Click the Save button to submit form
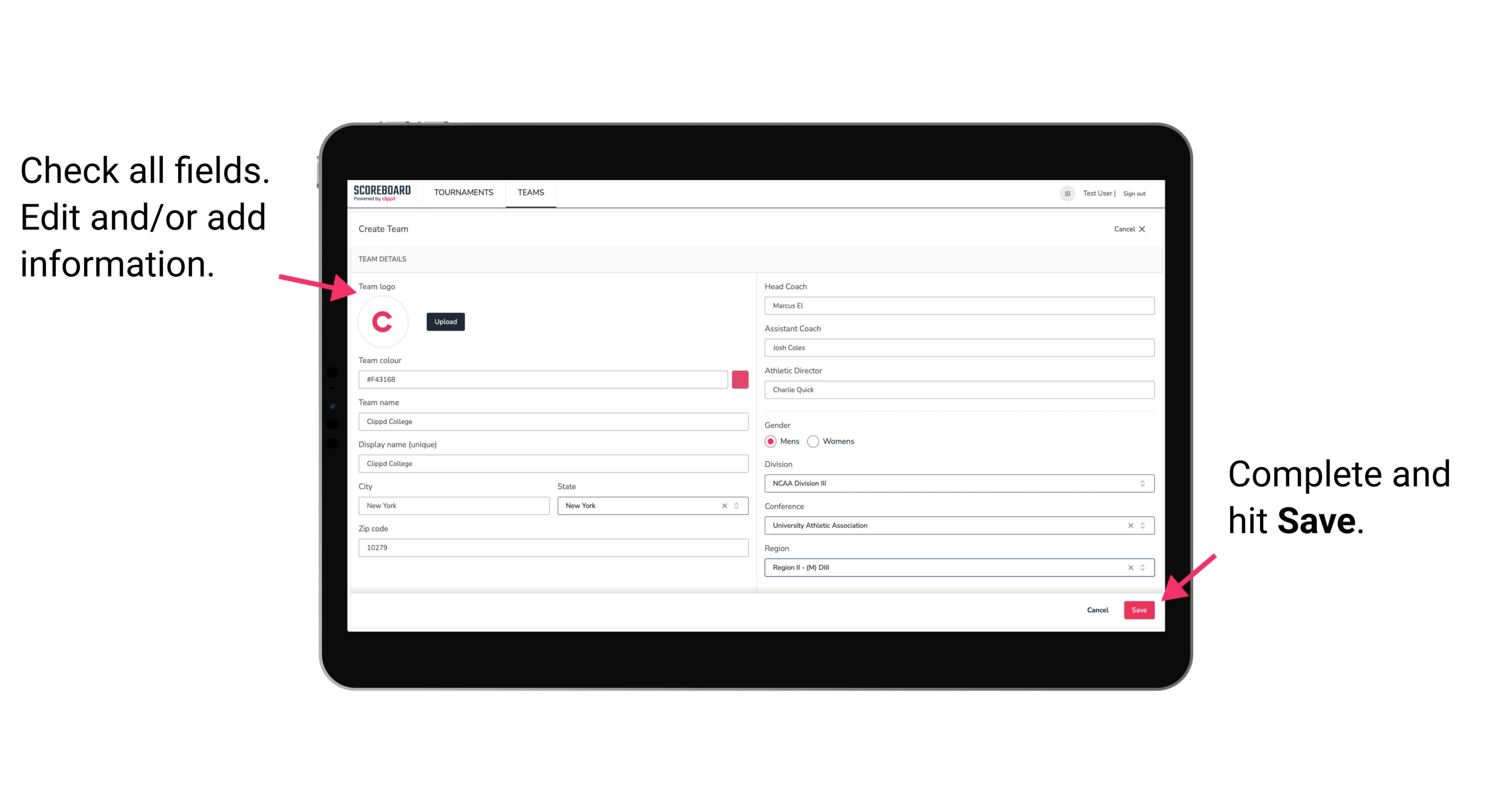 [1138, 609]
